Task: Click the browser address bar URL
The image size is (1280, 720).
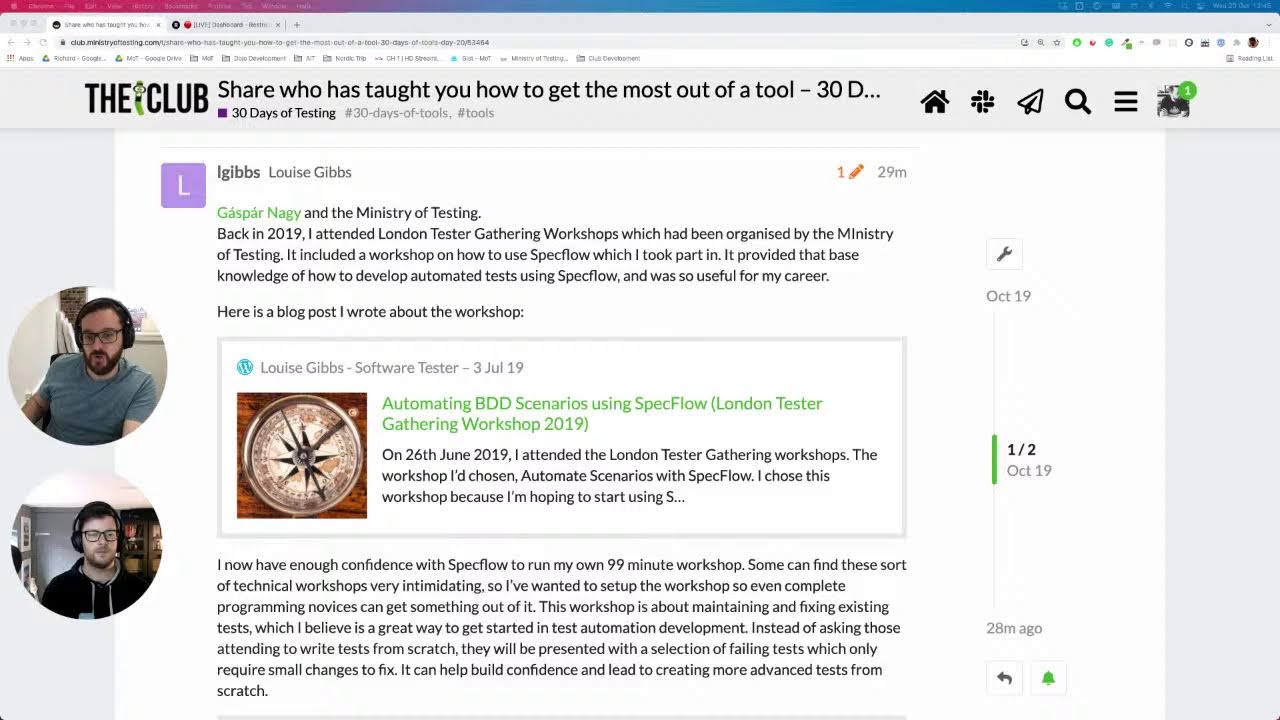Action: (x=279, y=43)
